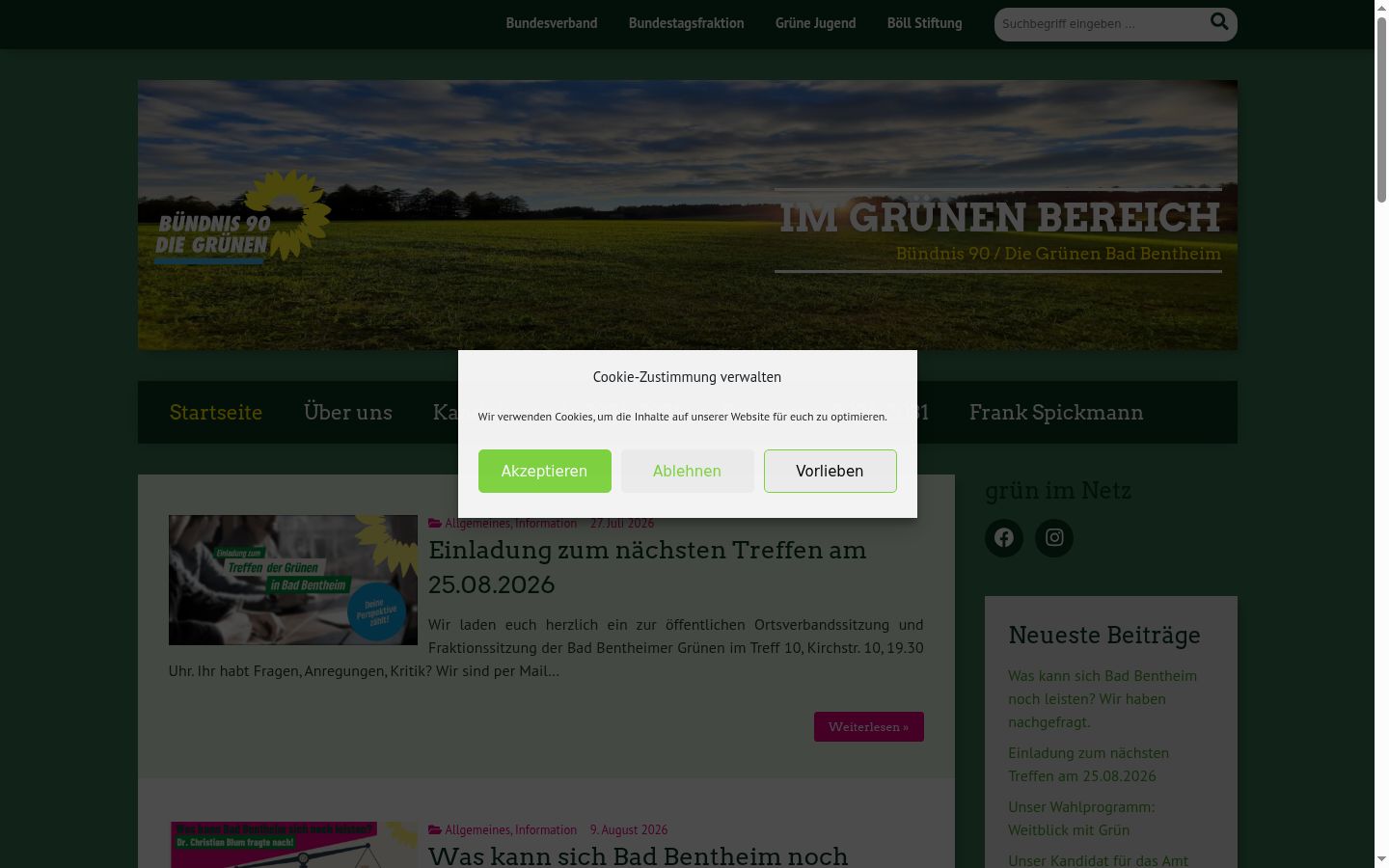
Task: Open the Instagram profile icon
Action: tap(1054, 538)
